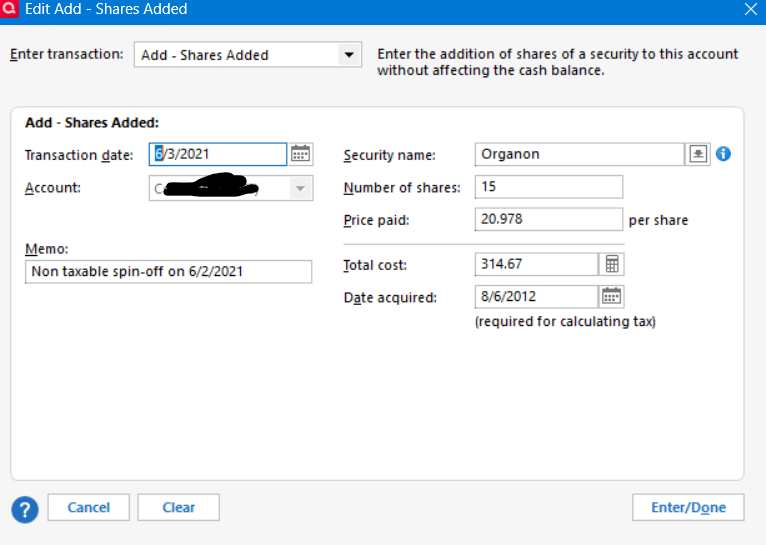Click the Transaction date field
The image size is (766, 545).
[x=218, y=154]
